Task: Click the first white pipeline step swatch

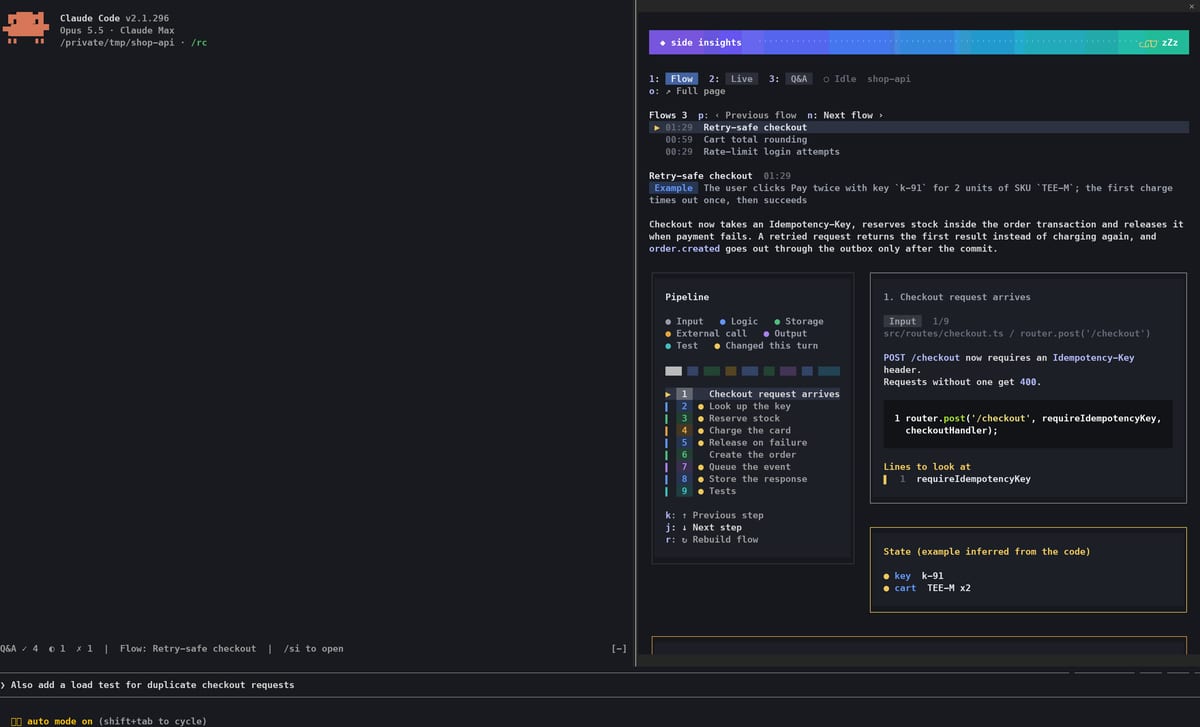Action: (x=673, y=371)
